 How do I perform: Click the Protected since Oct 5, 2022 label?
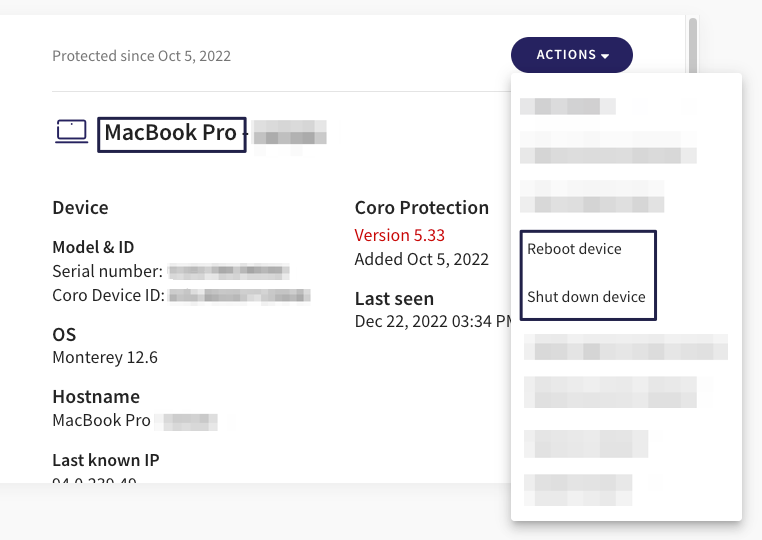click(x=141, y=56)
